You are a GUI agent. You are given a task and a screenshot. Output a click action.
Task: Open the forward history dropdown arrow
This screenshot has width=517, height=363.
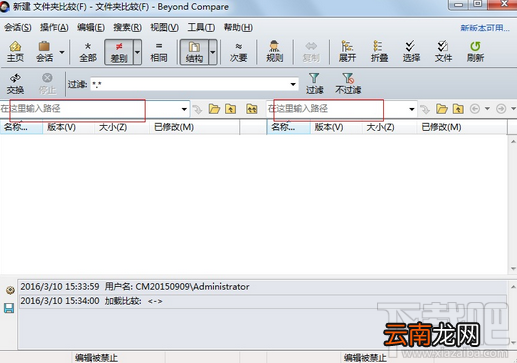(513, 109)
